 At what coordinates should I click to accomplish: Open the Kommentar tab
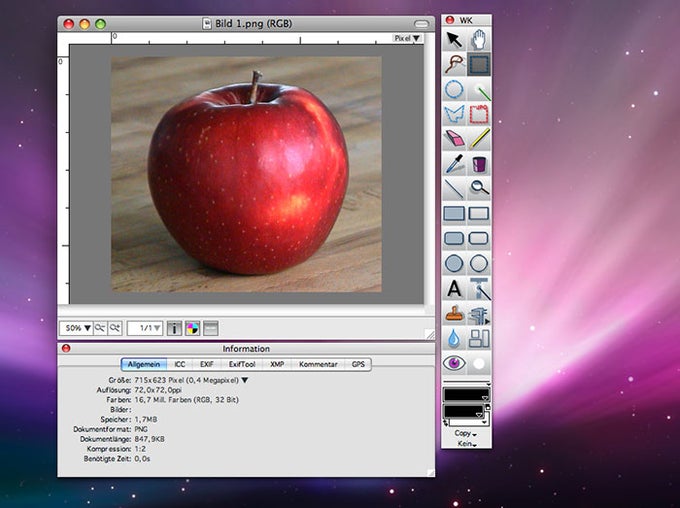click(318, 364)
